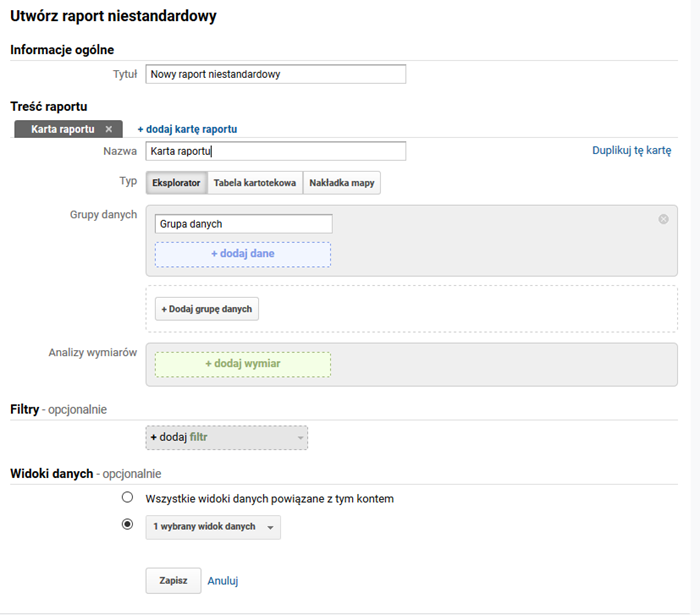Expand '1 wybrany widok danych' dropdown
The width and height of the screenshot is (700, 615).
(213, 527)
